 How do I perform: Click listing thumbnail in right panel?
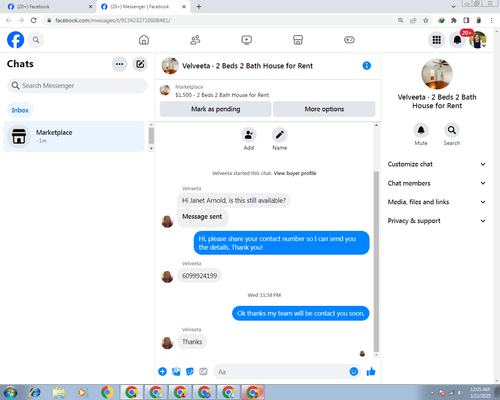(437, 74)
